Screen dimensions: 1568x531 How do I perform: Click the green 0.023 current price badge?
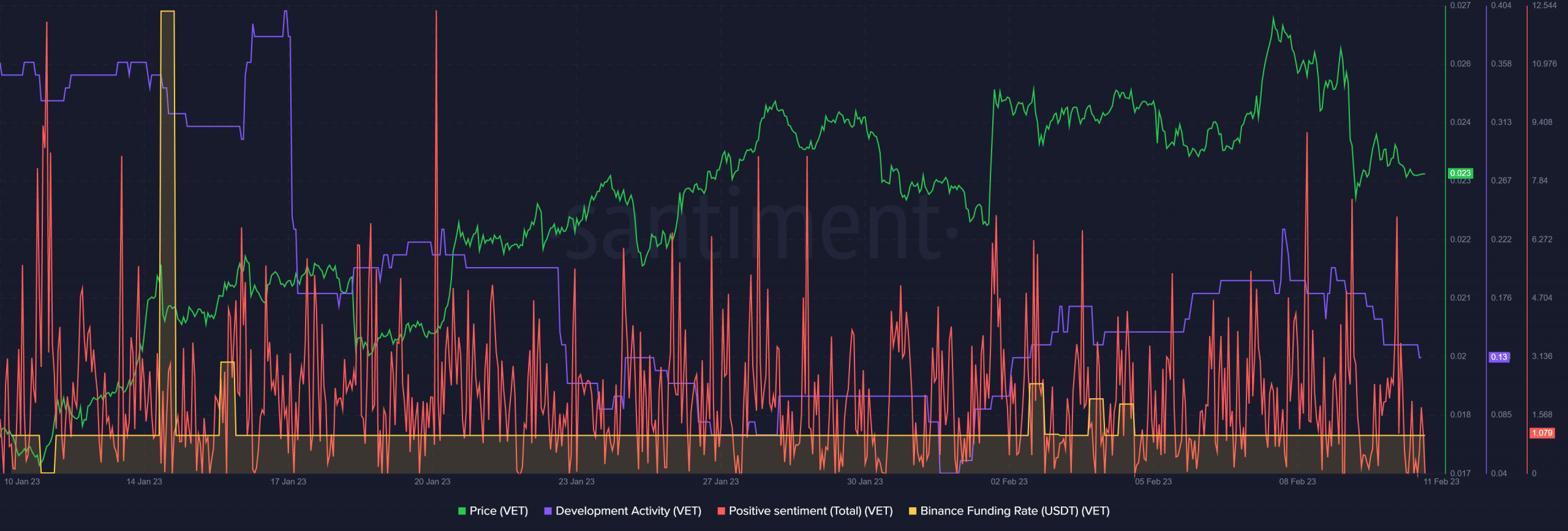pos(1460,173)
